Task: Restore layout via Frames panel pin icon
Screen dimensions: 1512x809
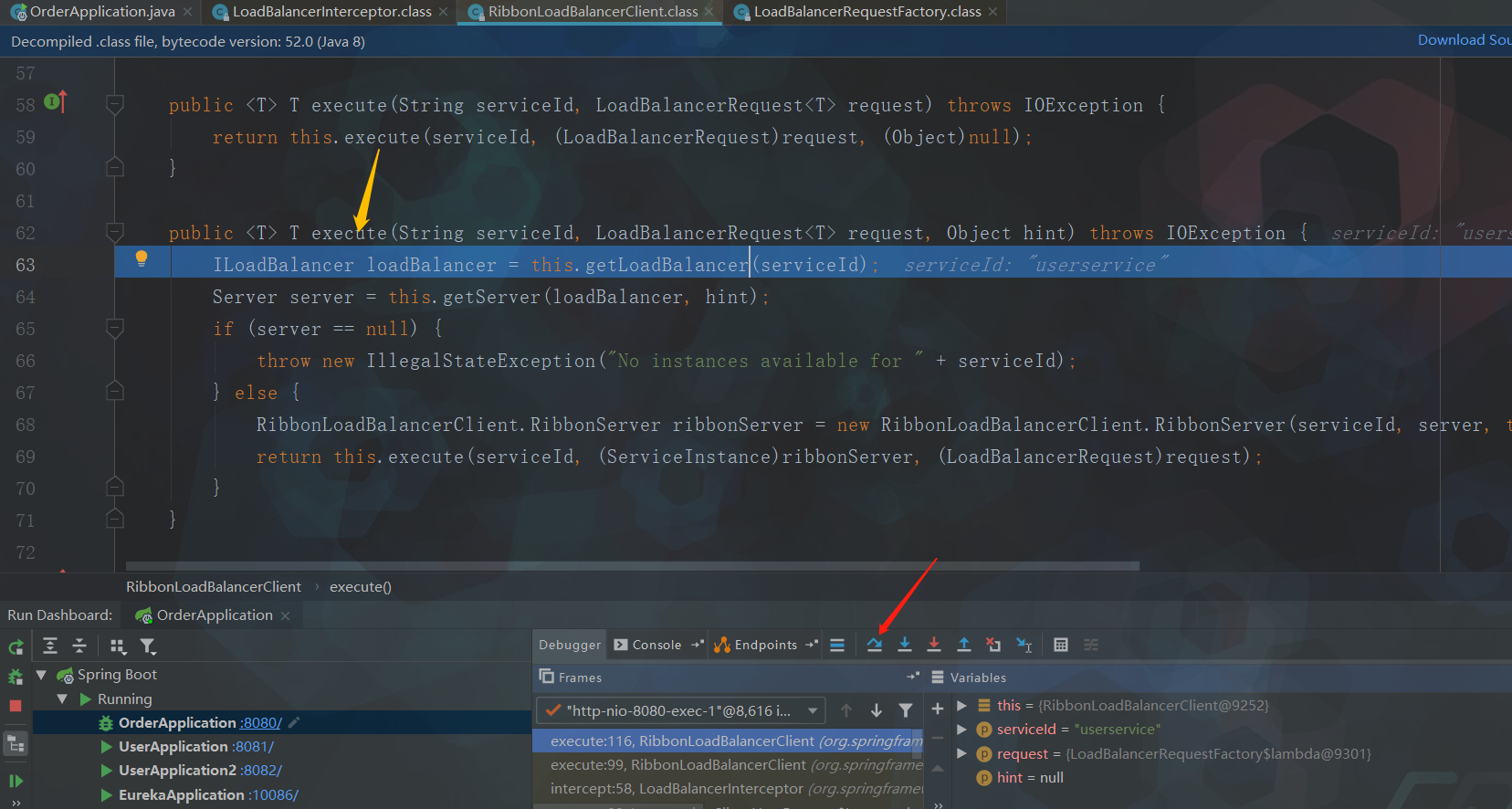Action: pyautogui.click(x=913, y=677)
